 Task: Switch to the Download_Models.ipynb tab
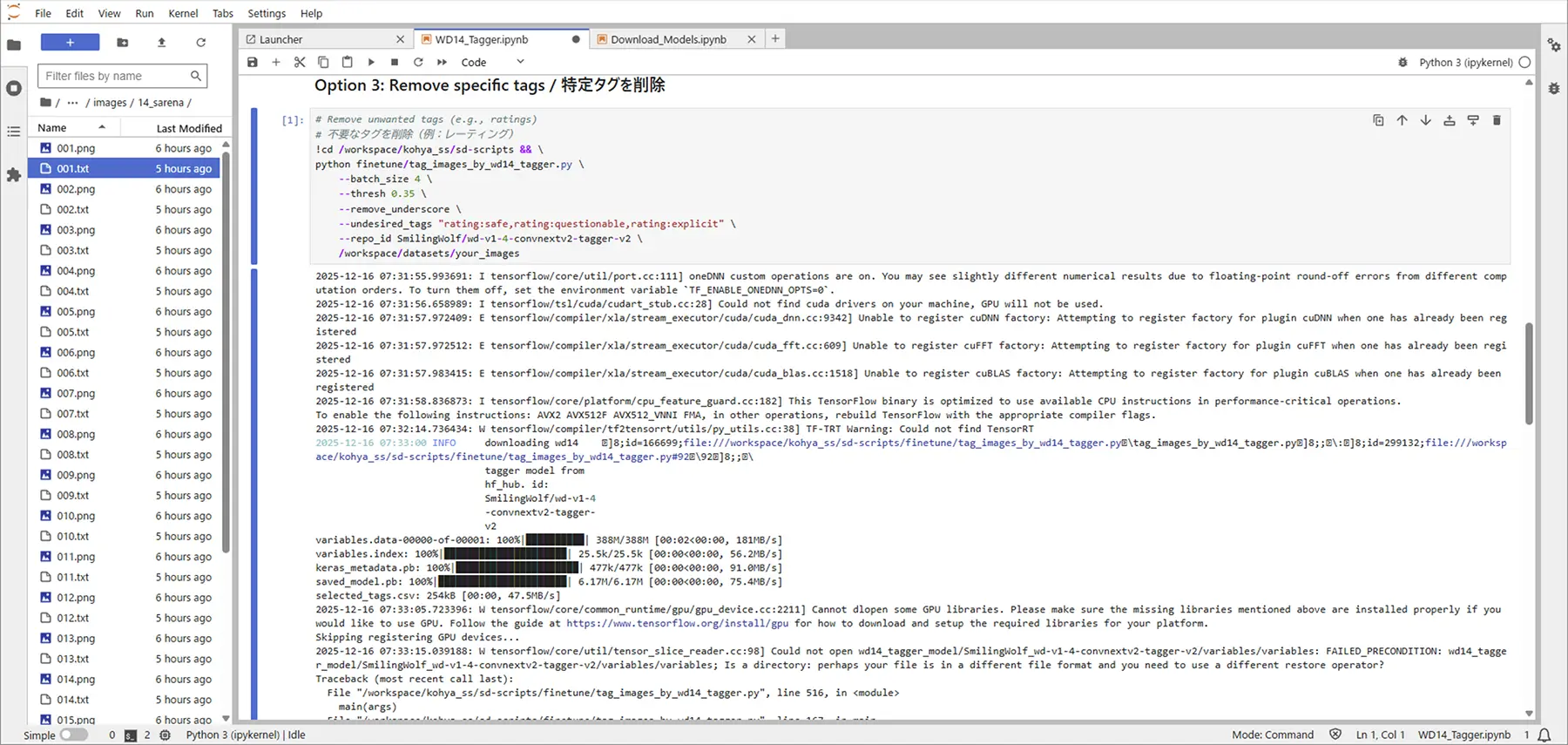coord(667,39)
